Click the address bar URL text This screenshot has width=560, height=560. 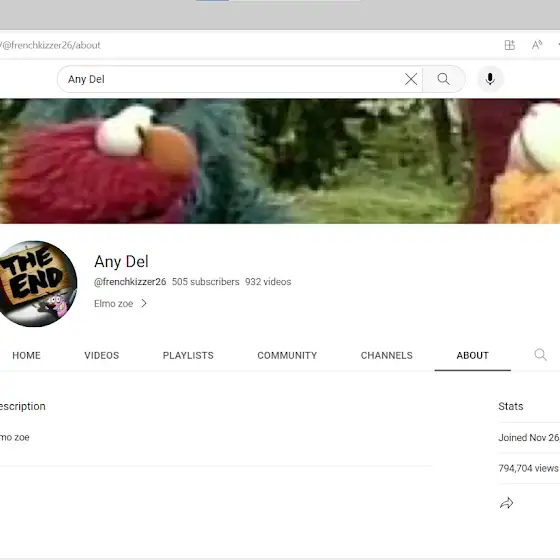[50, 45]
